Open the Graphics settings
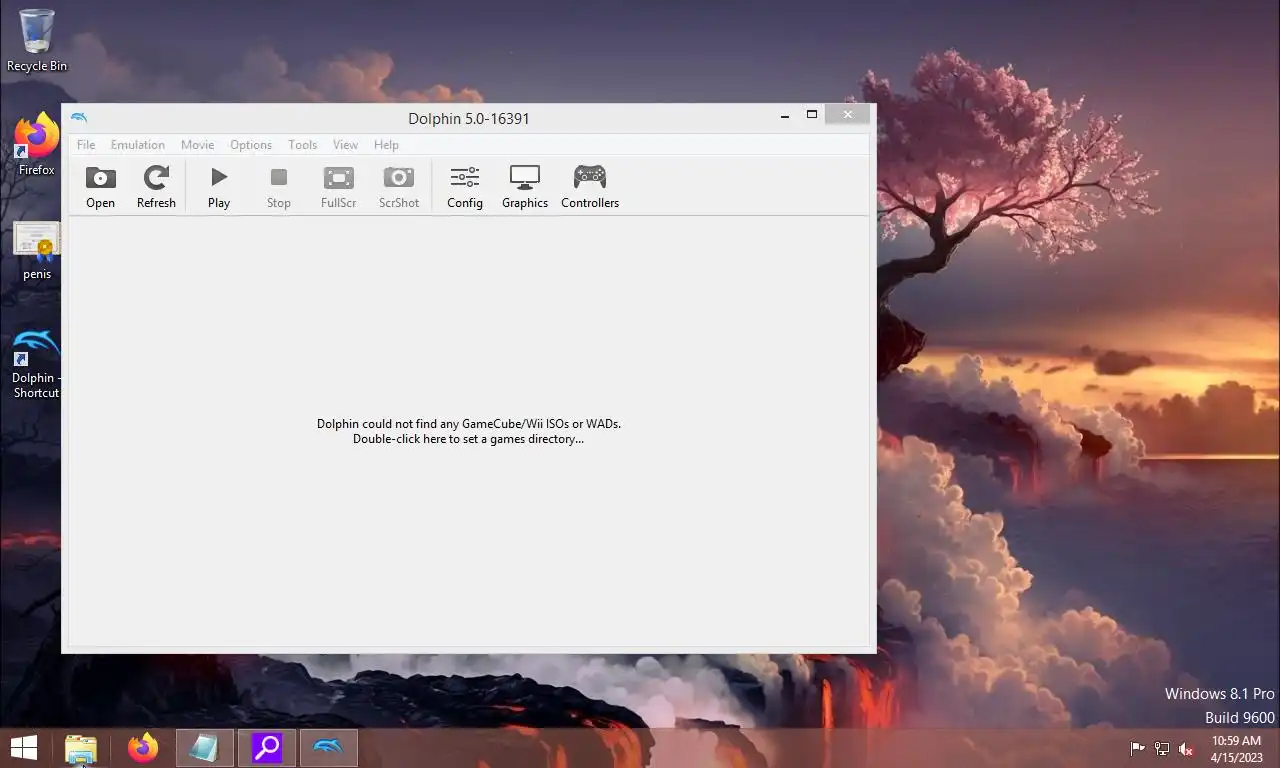Viewport: 1280px width, 768px height. tap(525, 187)
